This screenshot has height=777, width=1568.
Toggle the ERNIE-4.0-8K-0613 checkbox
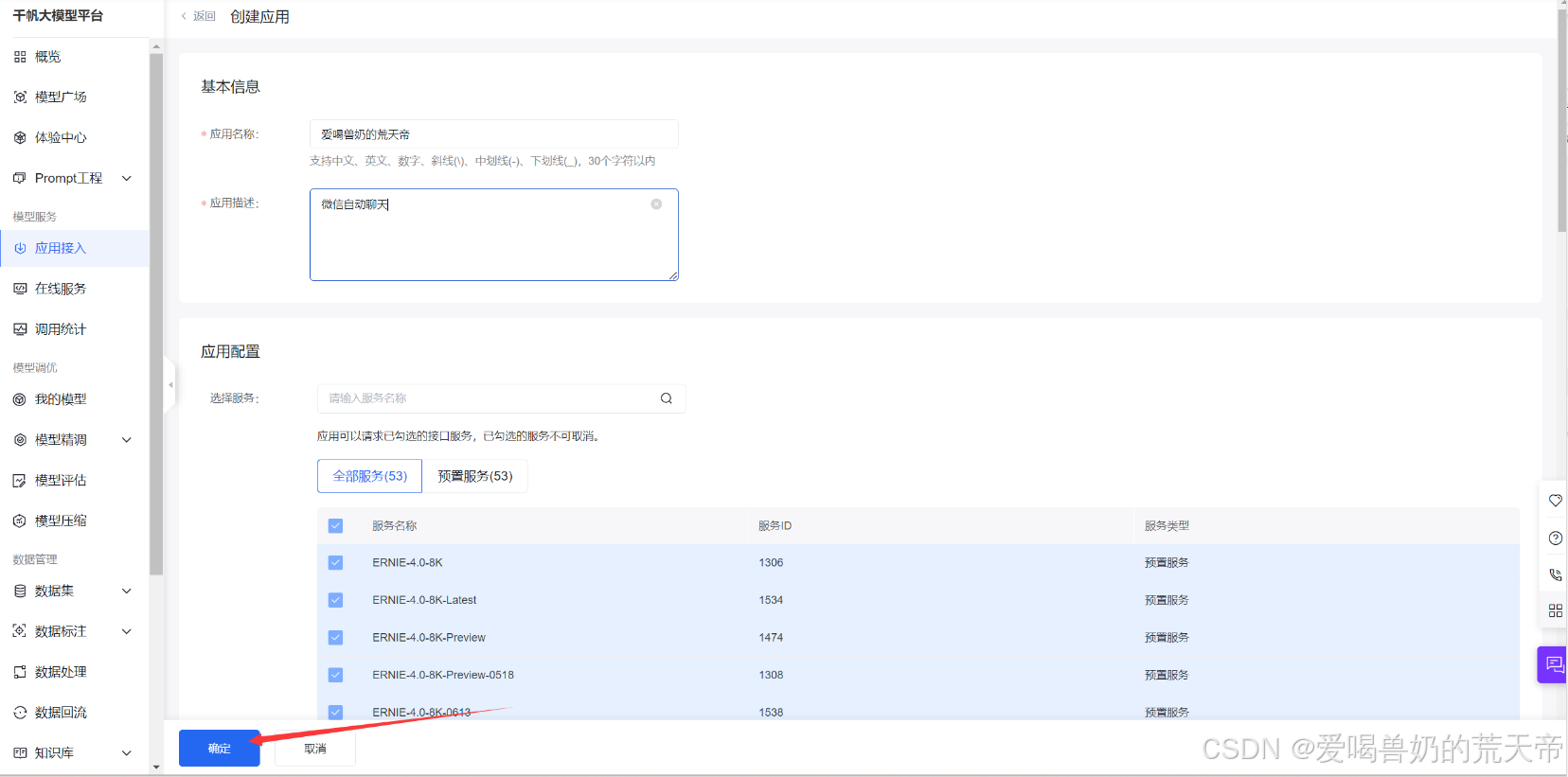click(x=335, y=713)
